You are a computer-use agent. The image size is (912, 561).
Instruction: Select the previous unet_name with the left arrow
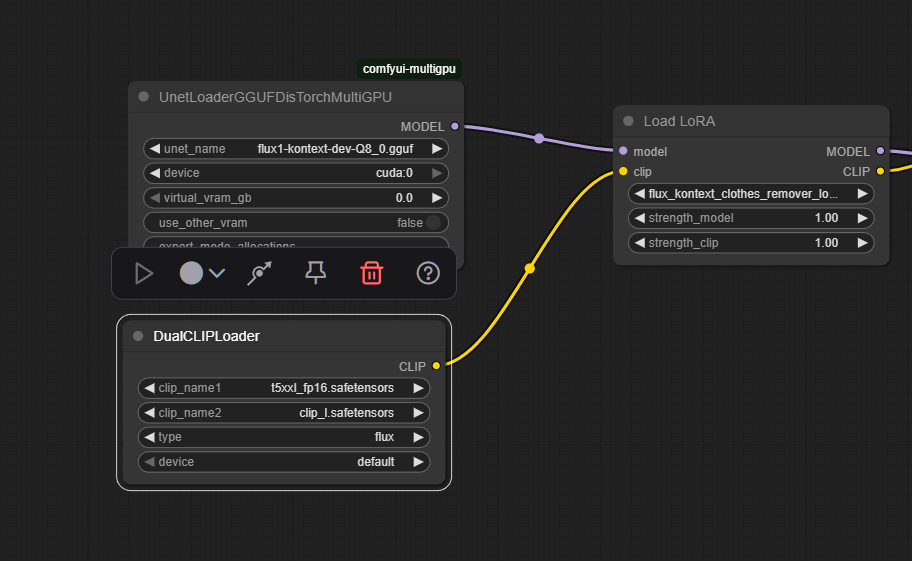(x=155, y=149)
